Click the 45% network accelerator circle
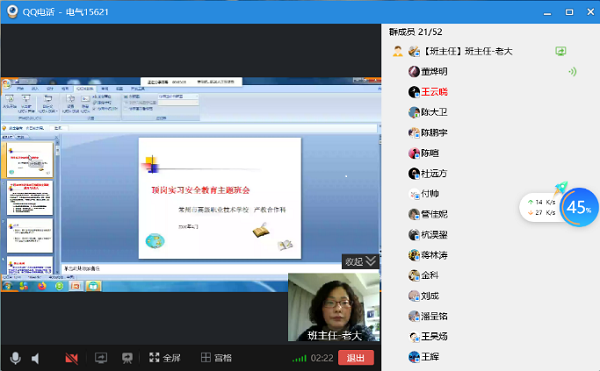 tap(579, 207)
